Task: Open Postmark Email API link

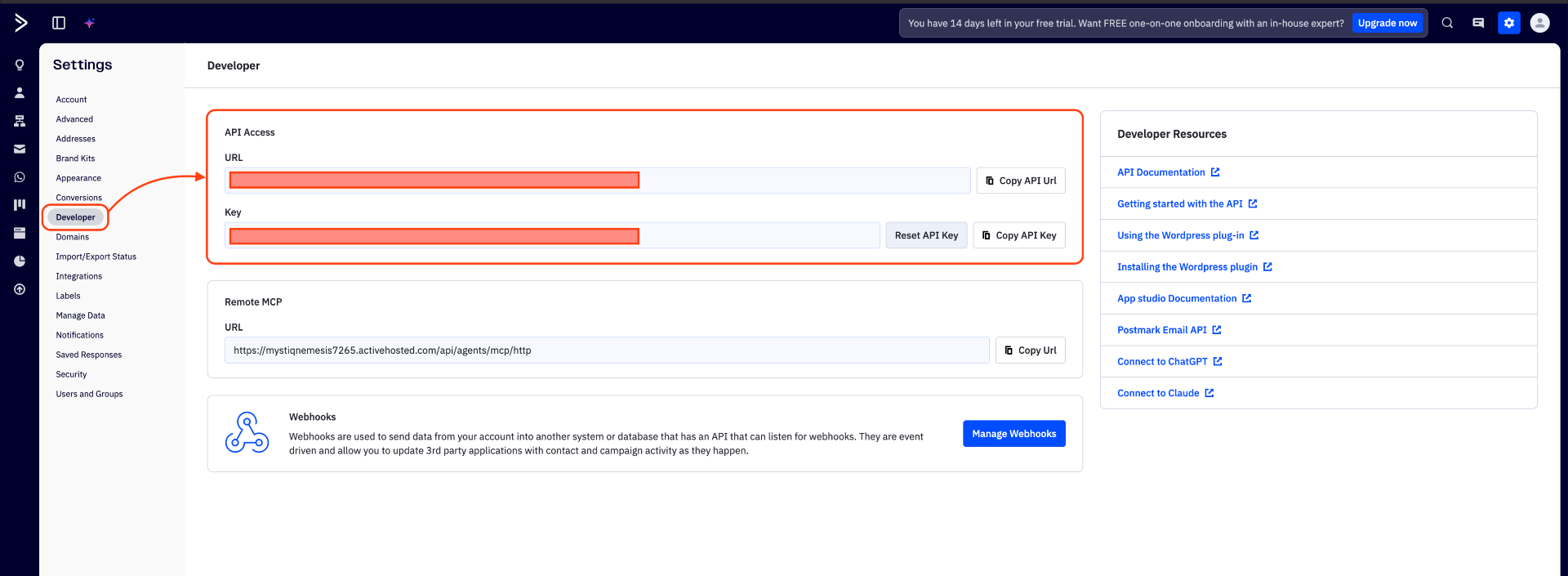Action: (1169, 330)
